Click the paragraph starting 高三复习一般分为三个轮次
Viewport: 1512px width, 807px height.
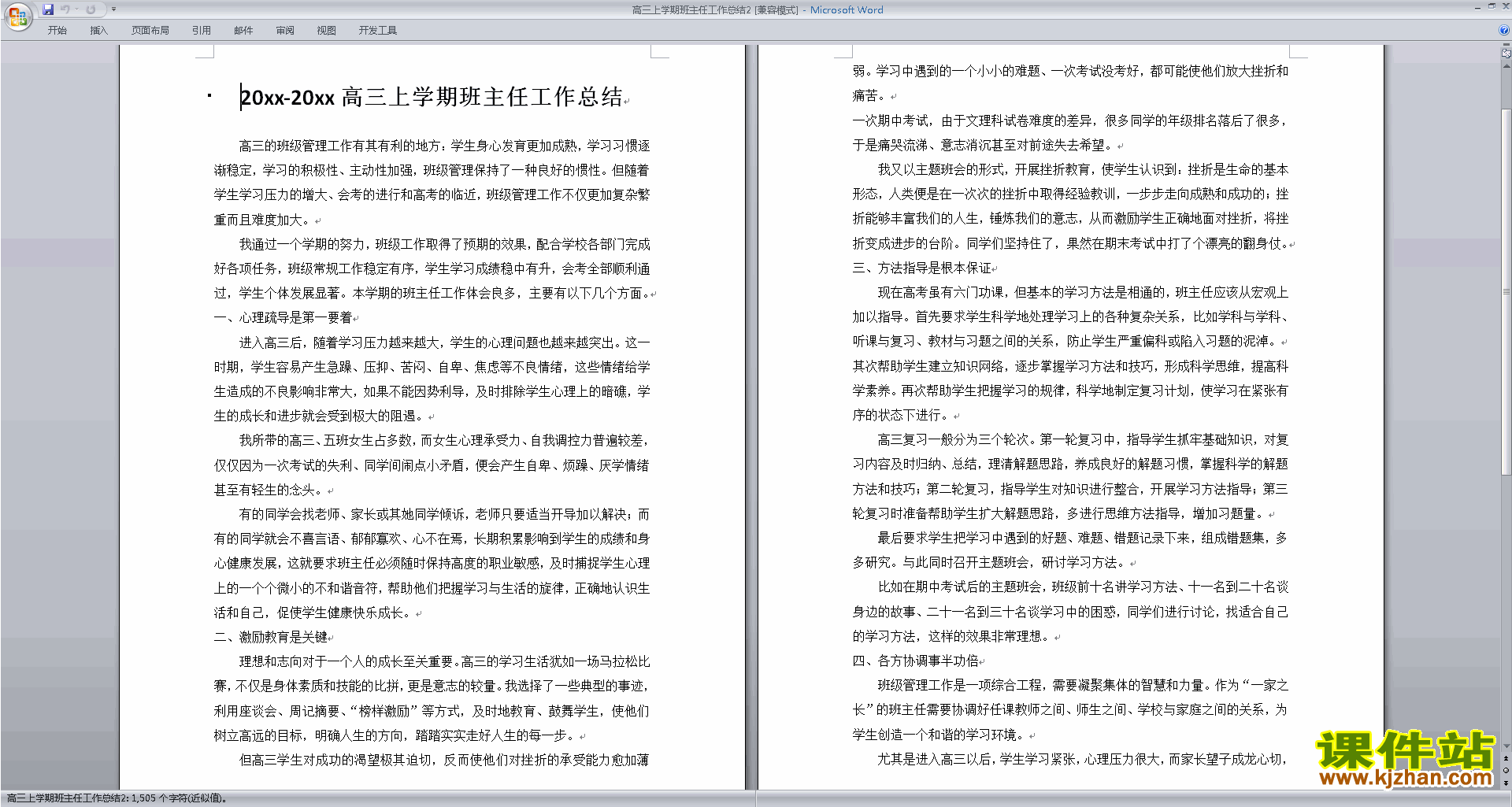(1070, 477)
